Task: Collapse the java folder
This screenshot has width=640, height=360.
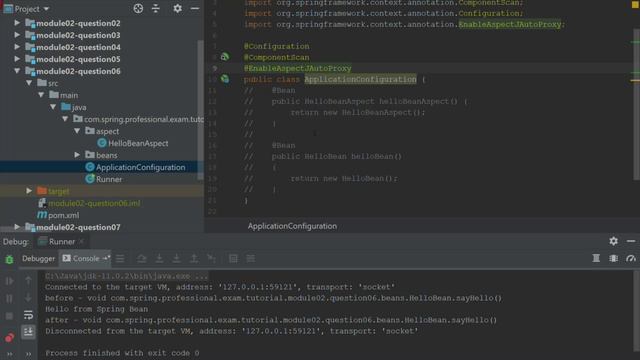Action: point(53,107)
